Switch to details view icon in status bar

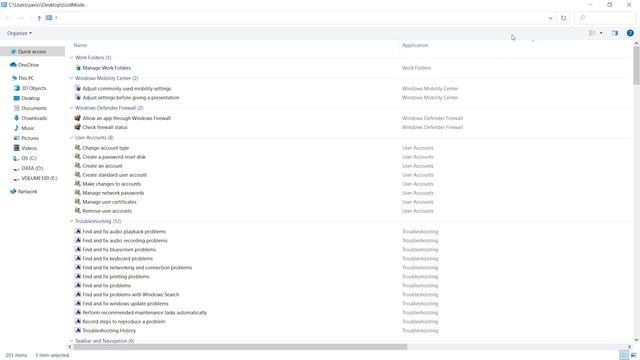pos(624,355)
